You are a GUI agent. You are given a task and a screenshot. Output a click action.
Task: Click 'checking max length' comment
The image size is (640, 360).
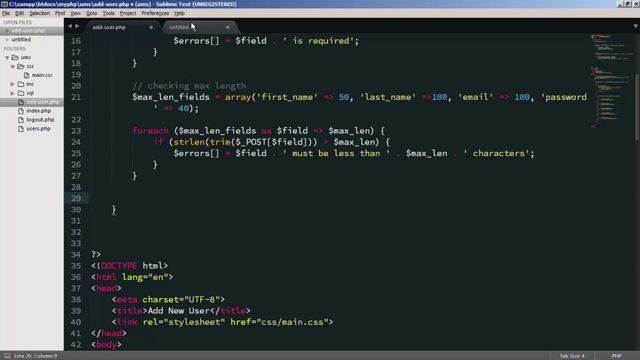pyautogui.click(x=197, y=86)
